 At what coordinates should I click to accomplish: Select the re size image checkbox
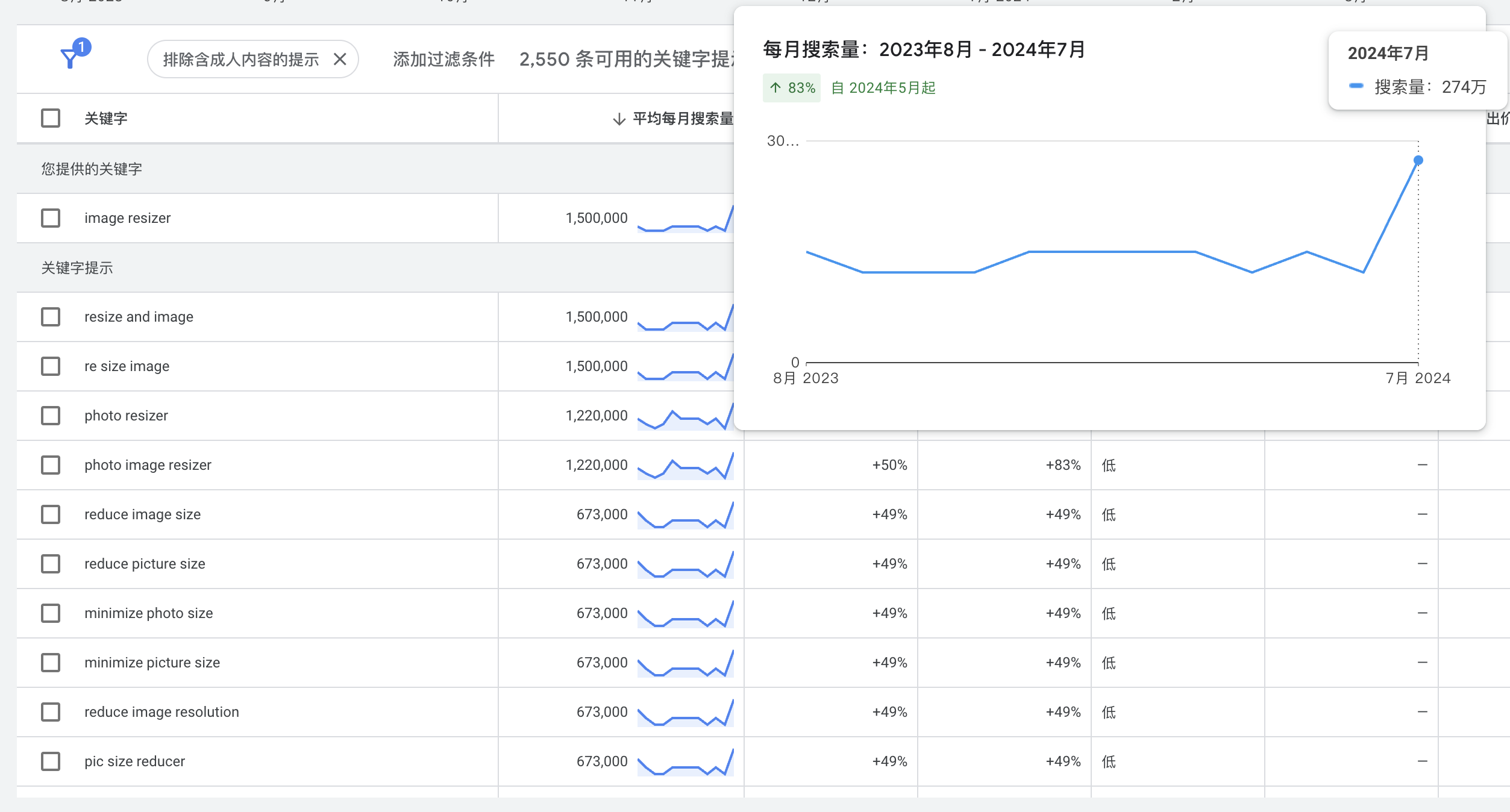coord(51,366)
